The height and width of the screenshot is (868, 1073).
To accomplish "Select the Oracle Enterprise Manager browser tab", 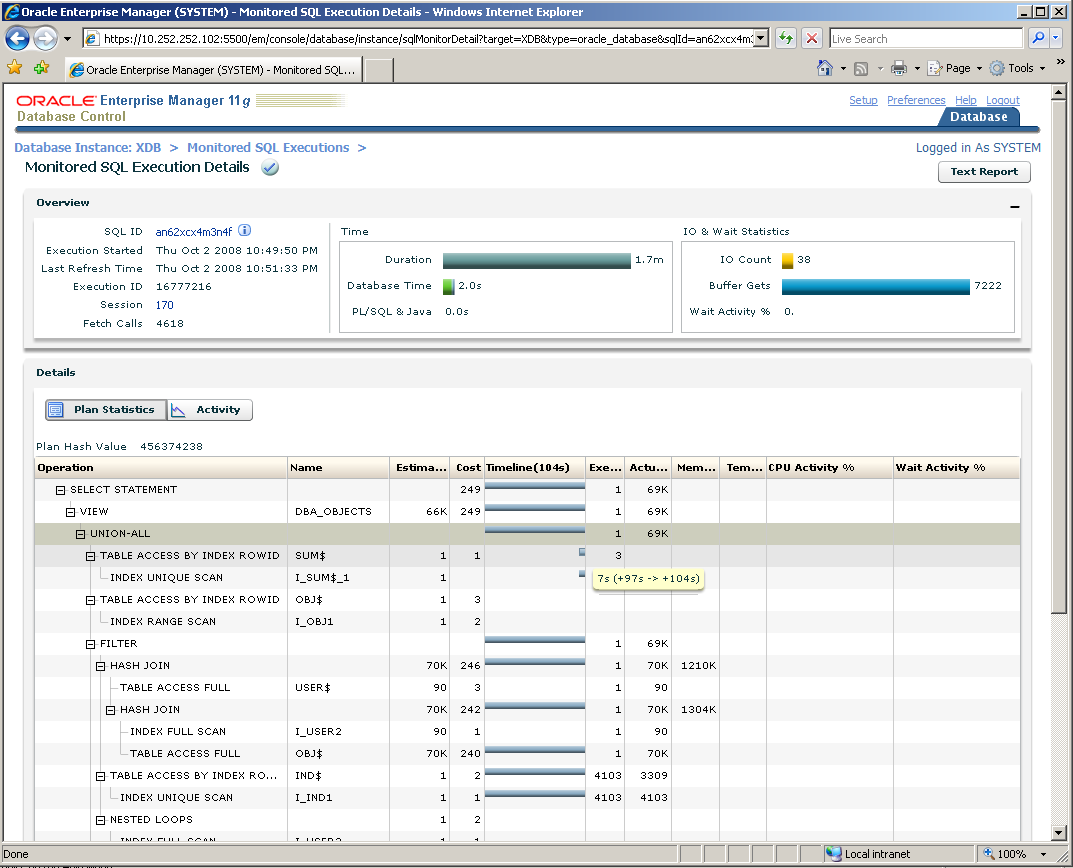I will tap(214, 70).
